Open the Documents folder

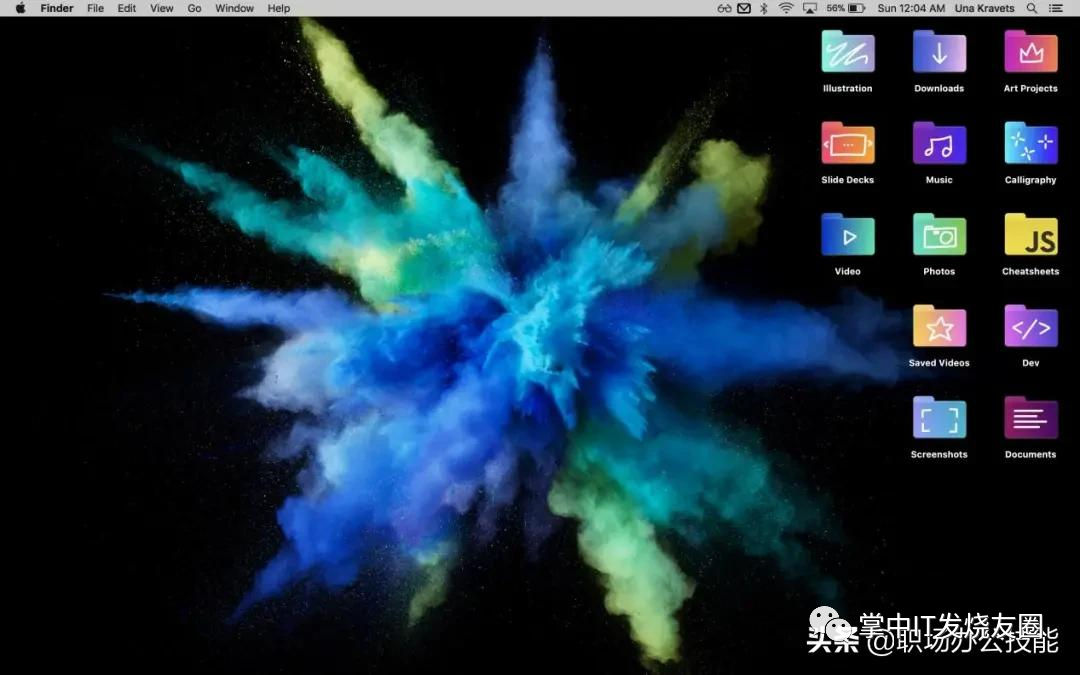point(1030,418)
